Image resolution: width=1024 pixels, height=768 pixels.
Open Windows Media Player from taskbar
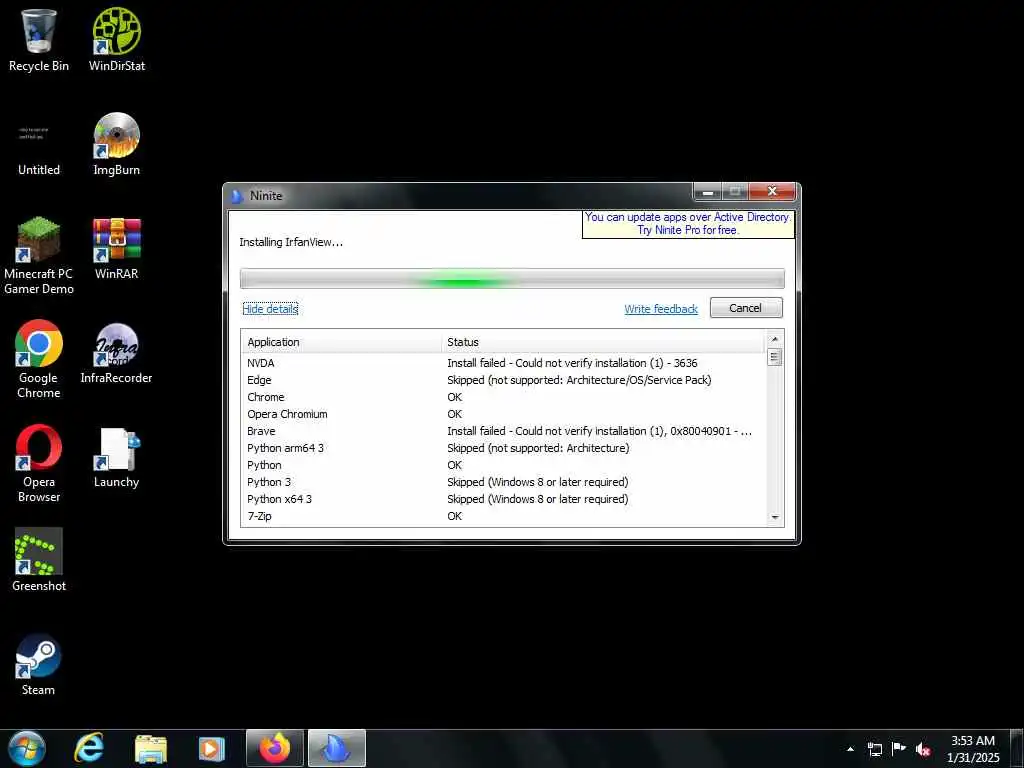pos(212,748)
